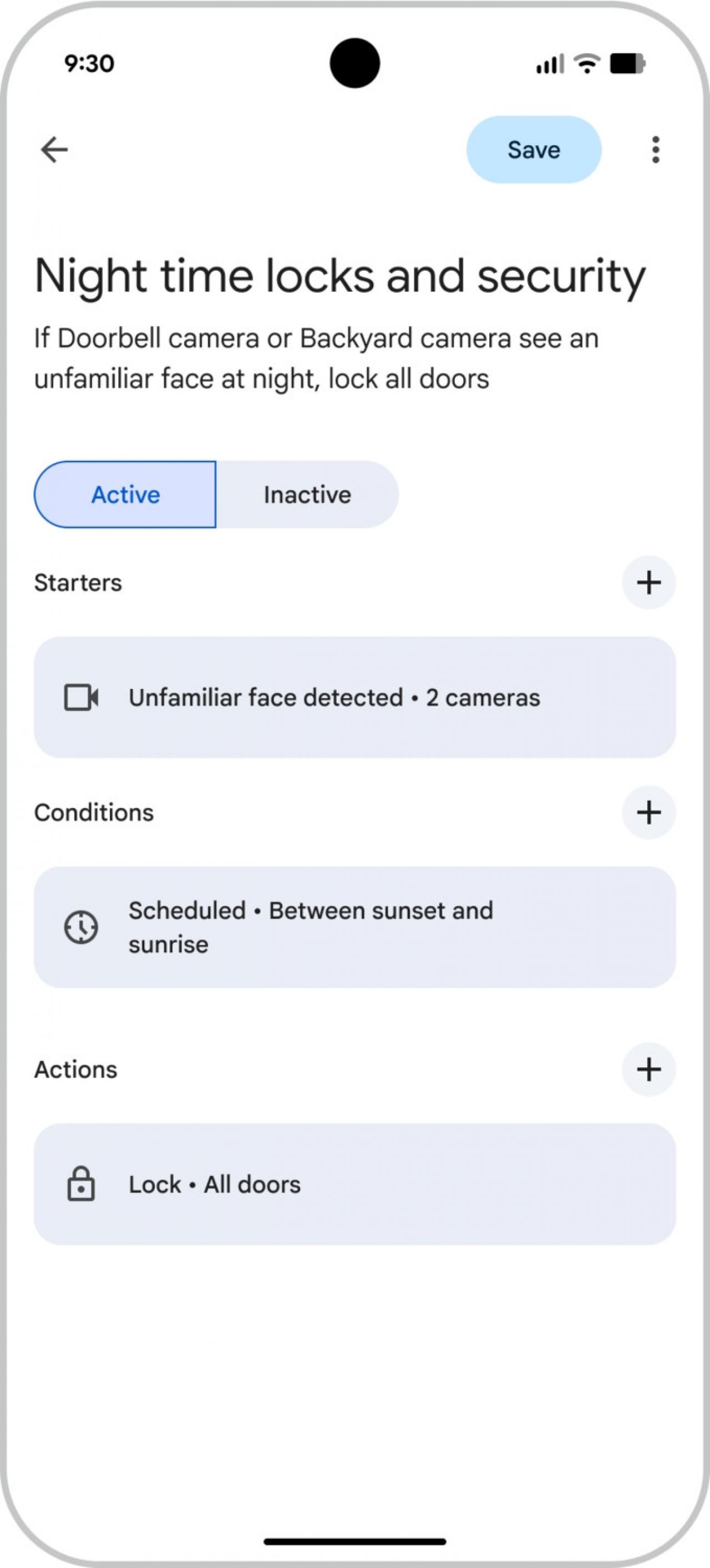Add a new action with plus icon
Screen dimensions: 710x1568
(648, 1069)
